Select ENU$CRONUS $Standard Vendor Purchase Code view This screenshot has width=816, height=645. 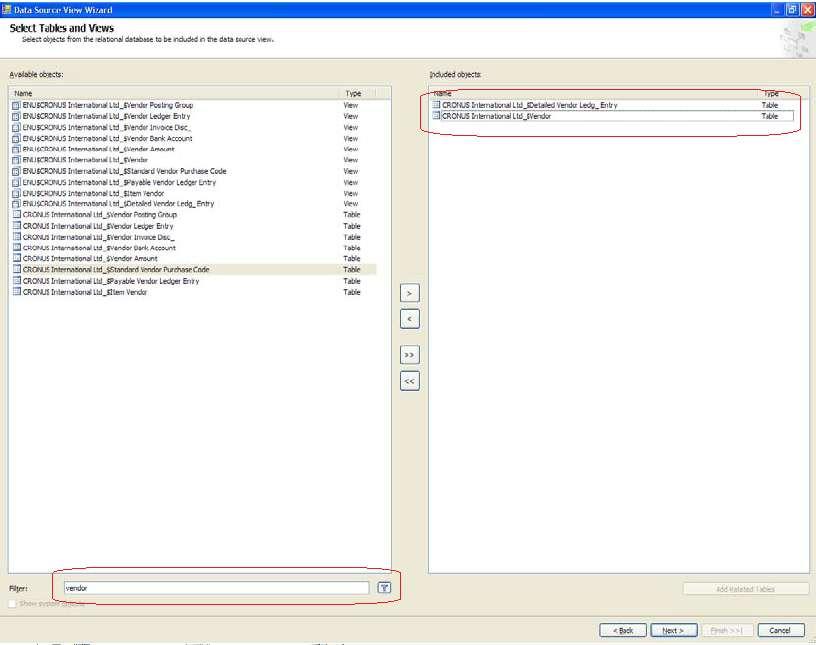[194, 171]
